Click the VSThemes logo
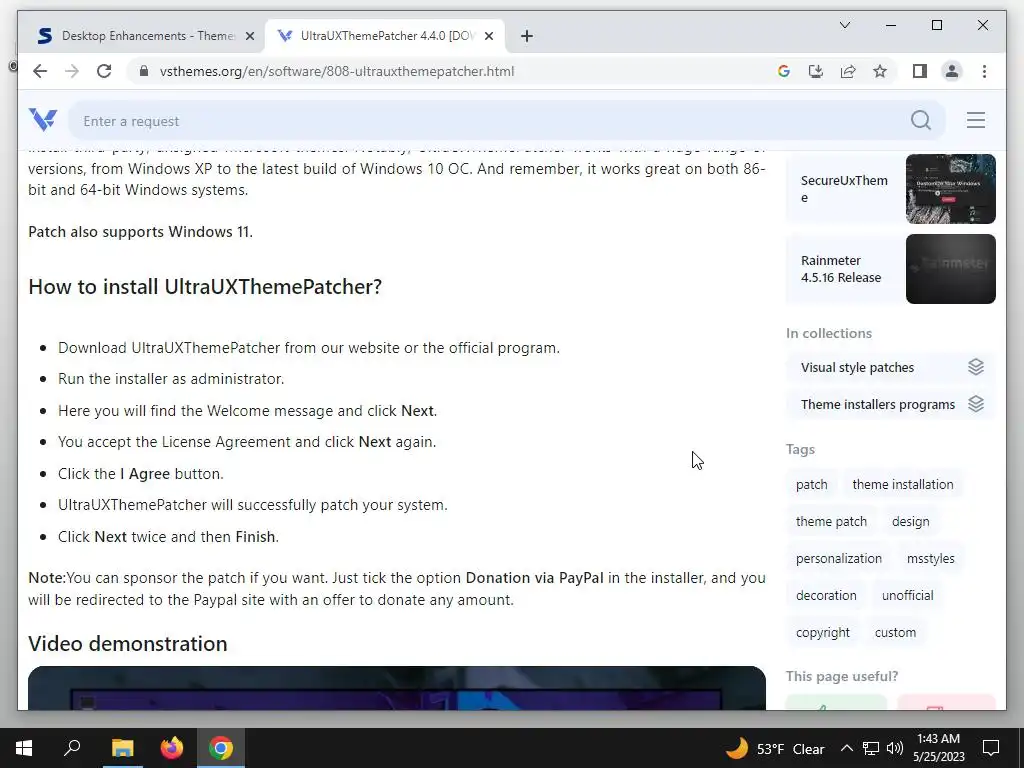 [x=43, y=120]
